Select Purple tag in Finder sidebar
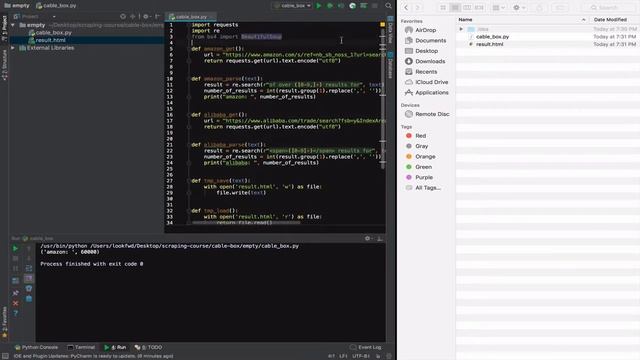The height and width of the screenshot is (360, 640). 419,177
